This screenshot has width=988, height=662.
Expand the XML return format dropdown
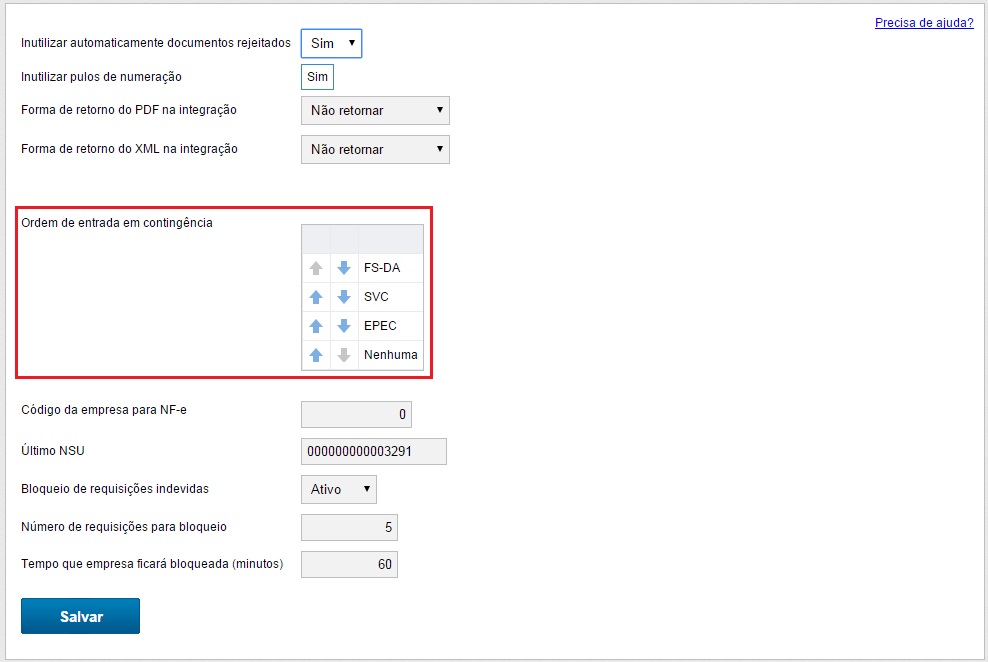point(375,150)
